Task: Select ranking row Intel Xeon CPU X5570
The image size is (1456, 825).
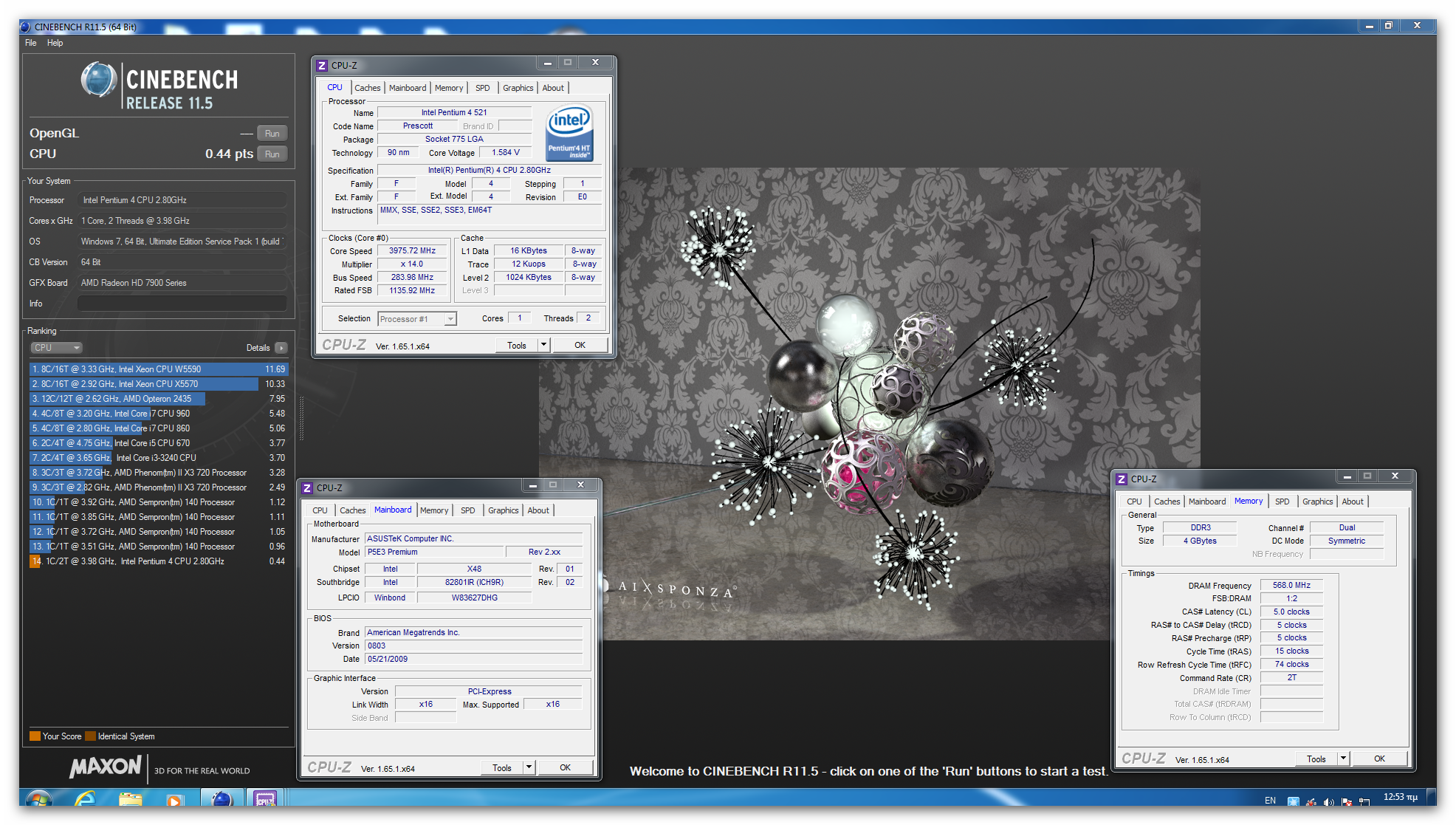Action: tap(159, 384)
